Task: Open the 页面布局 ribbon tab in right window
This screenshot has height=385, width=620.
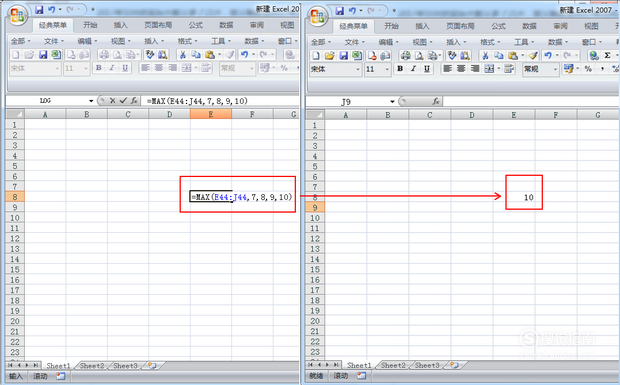Action: point(460,26)
